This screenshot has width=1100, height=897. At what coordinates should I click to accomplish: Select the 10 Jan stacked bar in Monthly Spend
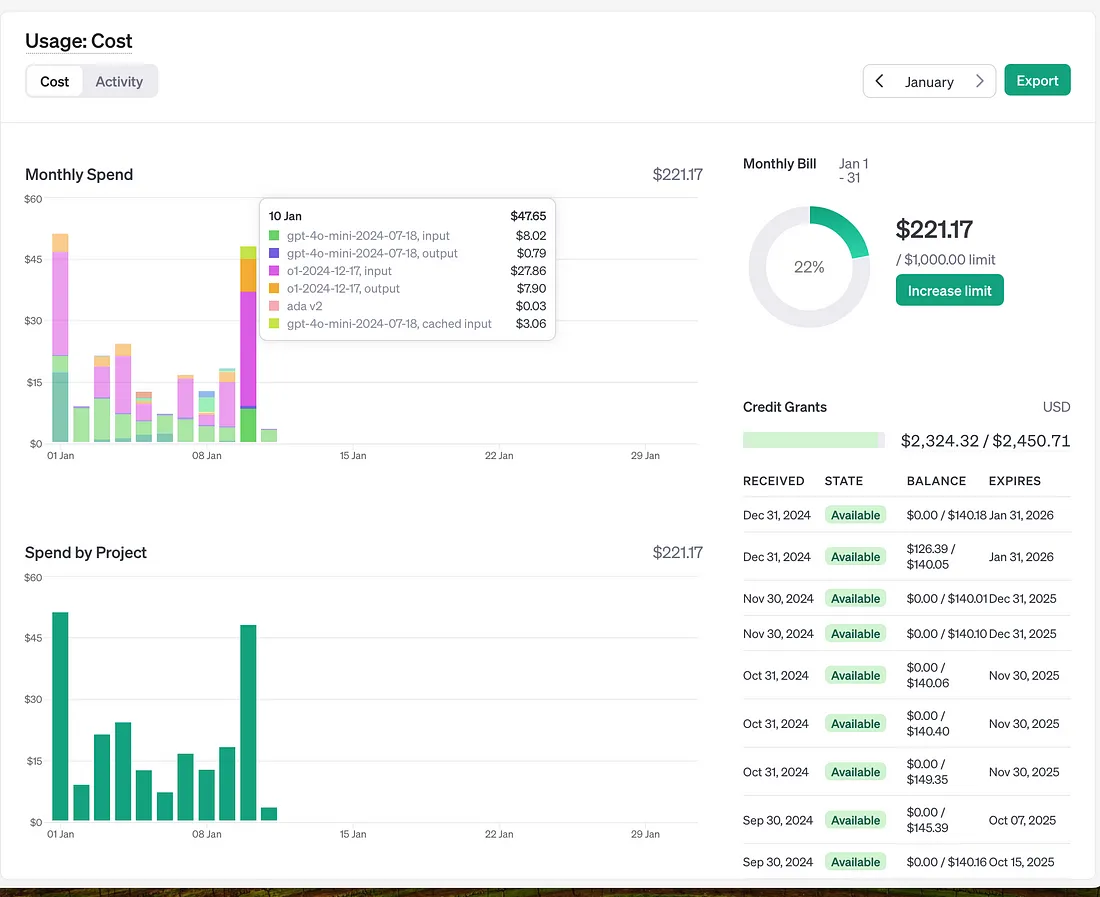[248, 344]
